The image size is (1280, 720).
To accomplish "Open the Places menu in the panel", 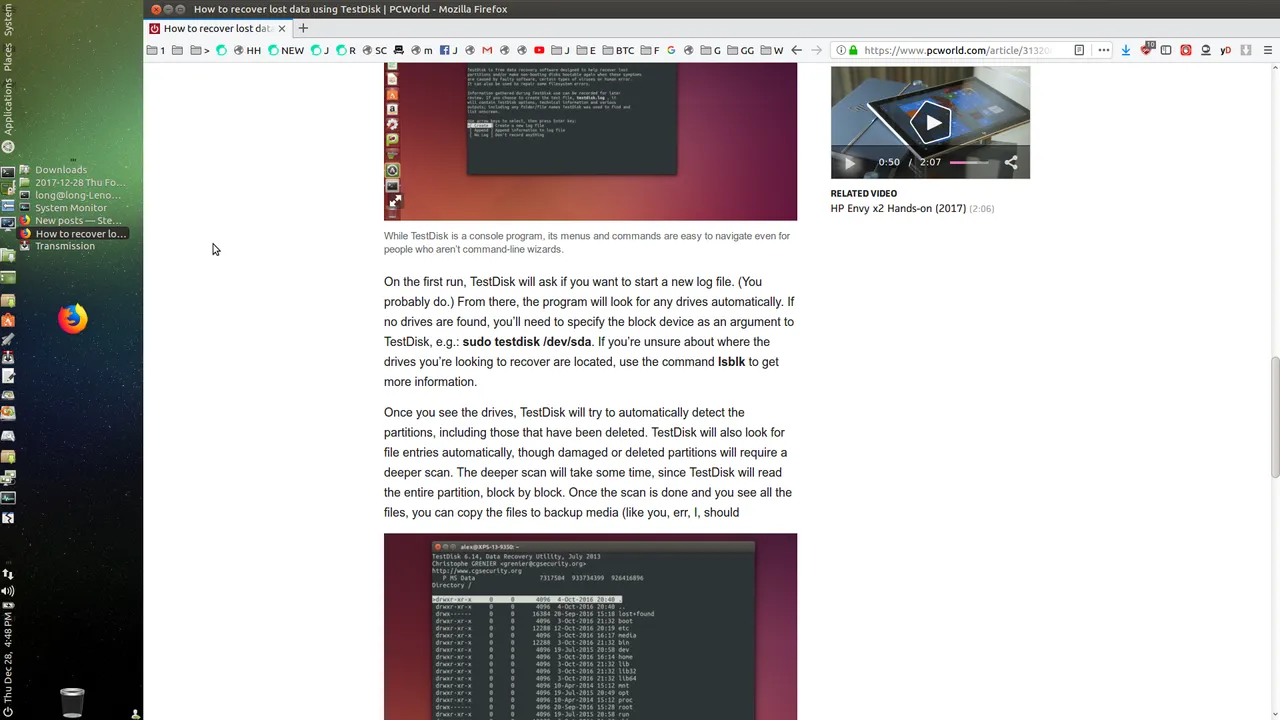I will point(8,56).
